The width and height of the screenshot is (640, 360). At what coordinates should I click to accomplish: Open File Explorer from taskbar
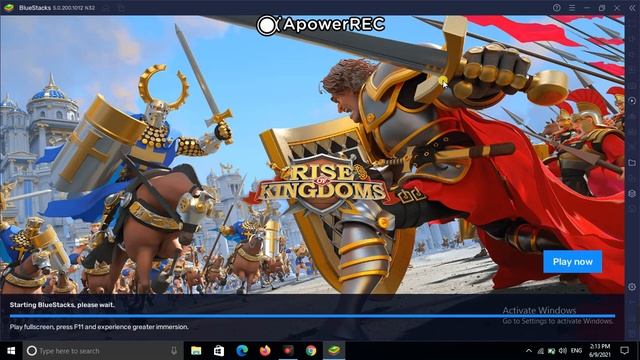click(196, 351)
